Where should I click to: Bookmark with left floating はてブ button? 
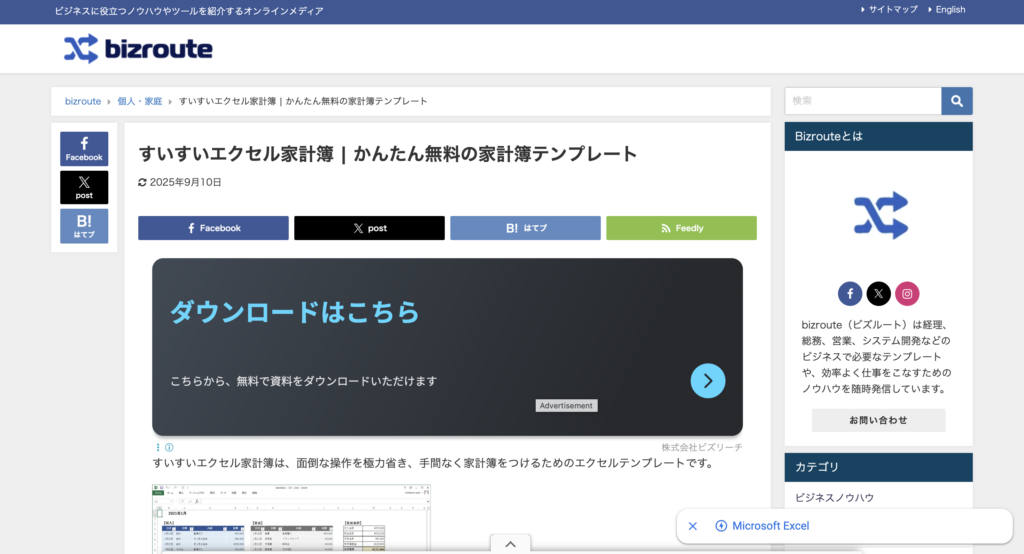coord(84,226)
